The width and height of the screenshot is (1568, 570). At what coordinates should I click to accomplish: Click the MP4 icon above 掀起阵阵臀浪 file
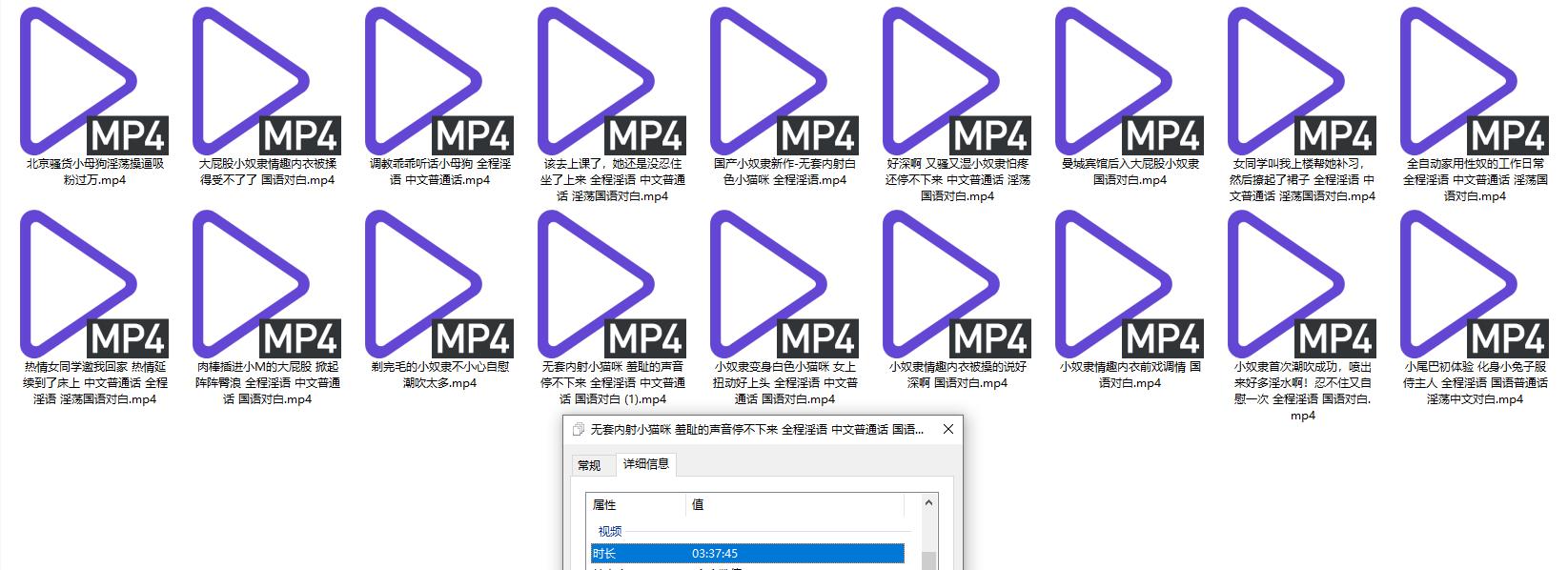click(x=267, y=283)
